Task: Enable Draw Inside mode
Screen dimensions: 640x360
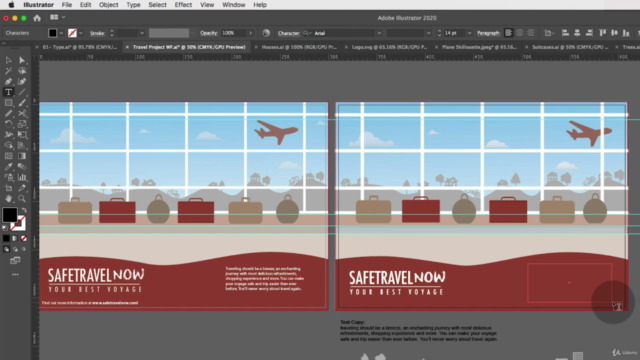Action: (x=24, y=249)
